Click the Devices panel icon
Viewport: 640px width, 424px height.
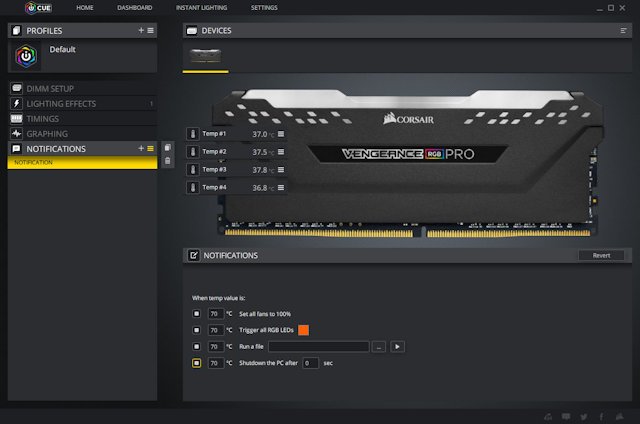pos(191,31)
